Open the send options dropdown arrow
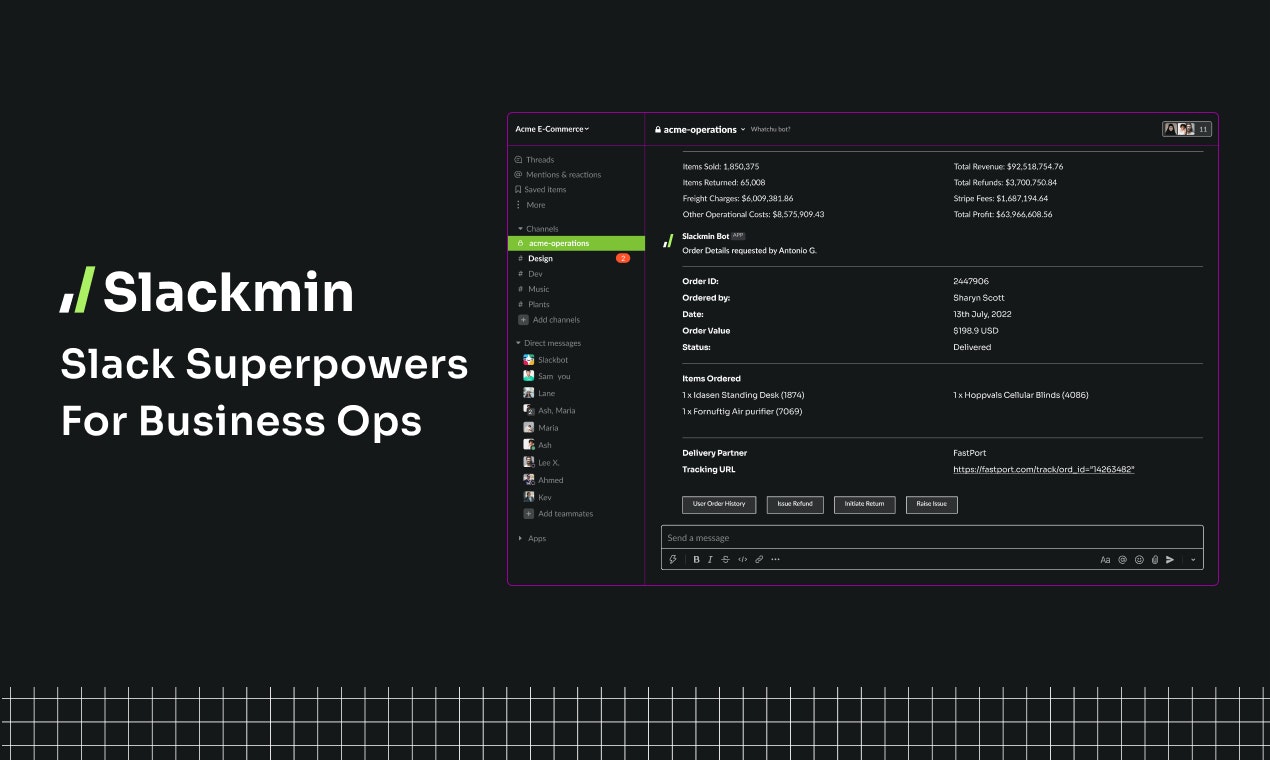The width and height of the screenshot is (1270, 760). [x=1193, y=560]
